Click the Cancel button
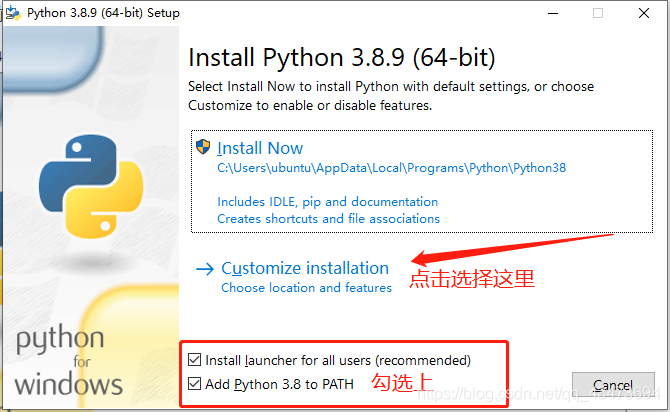 [613, 386]
